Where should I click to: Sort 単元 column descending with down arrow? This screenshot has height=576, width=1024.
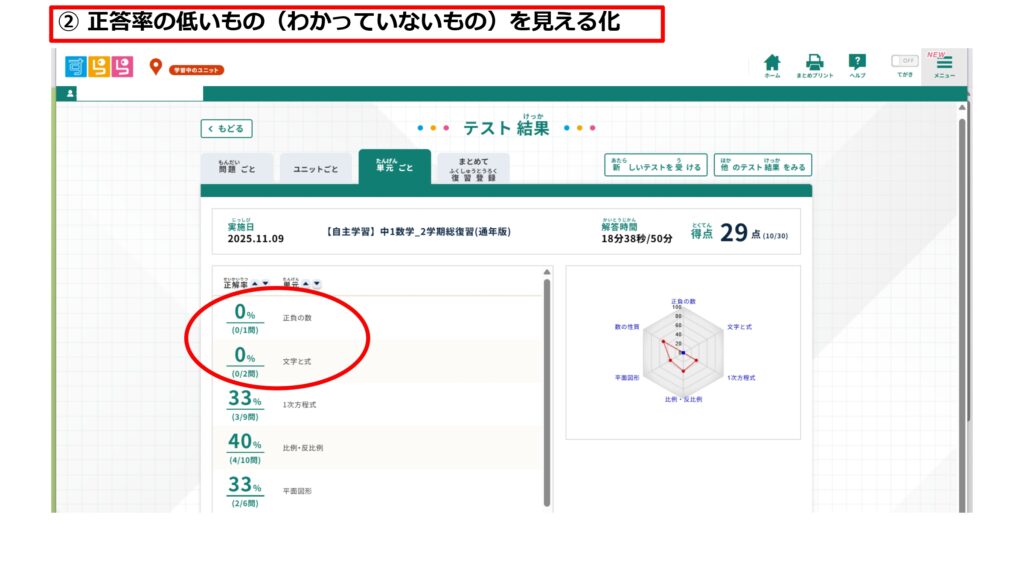tap(317, 283)
